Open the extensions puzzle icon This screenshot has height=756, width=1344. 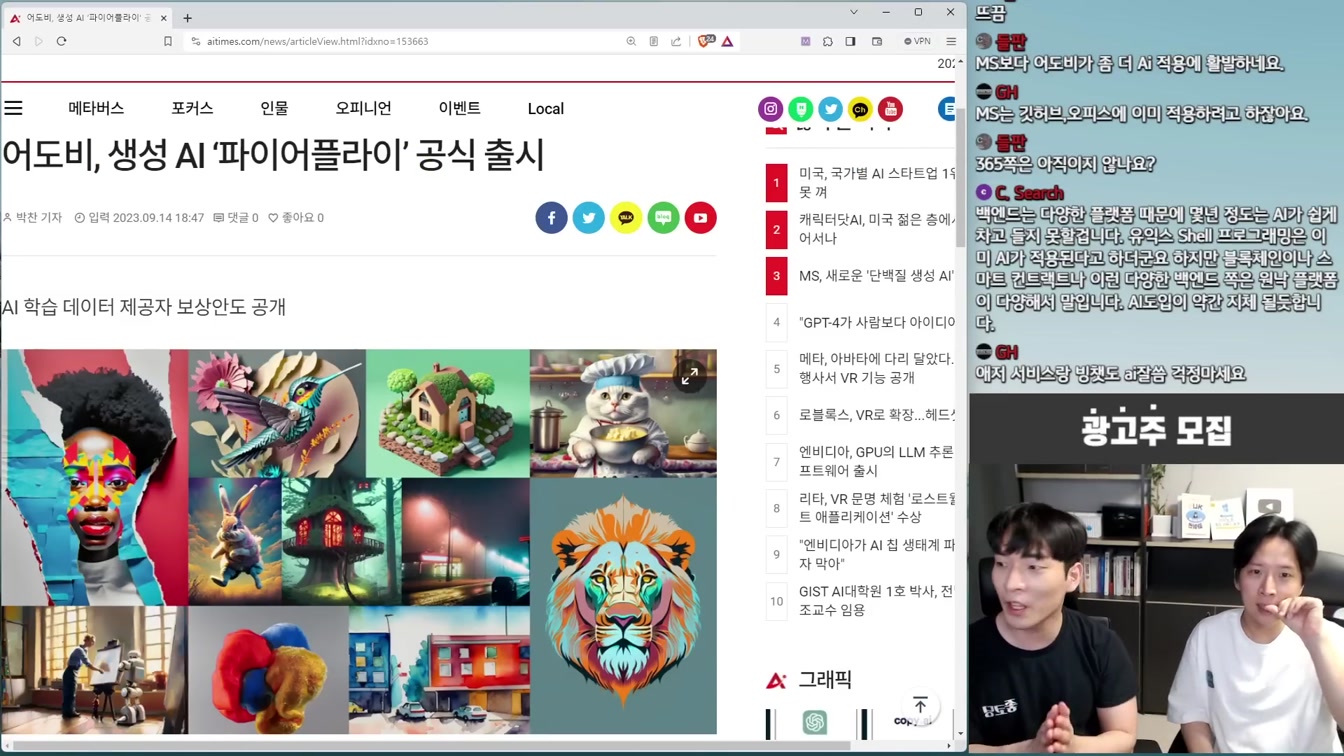[828, 41]
